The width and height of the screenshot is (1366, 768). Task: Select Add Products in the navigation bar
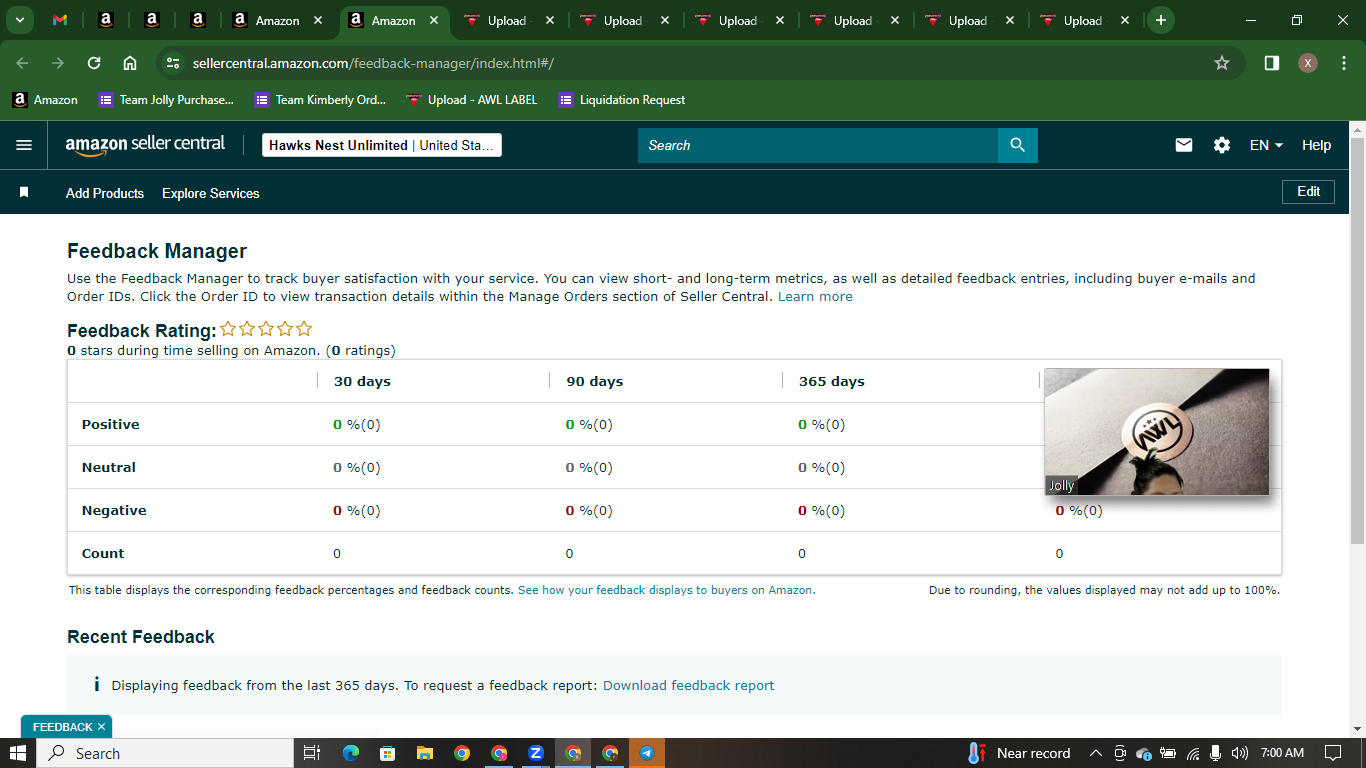tap(105, 193)
